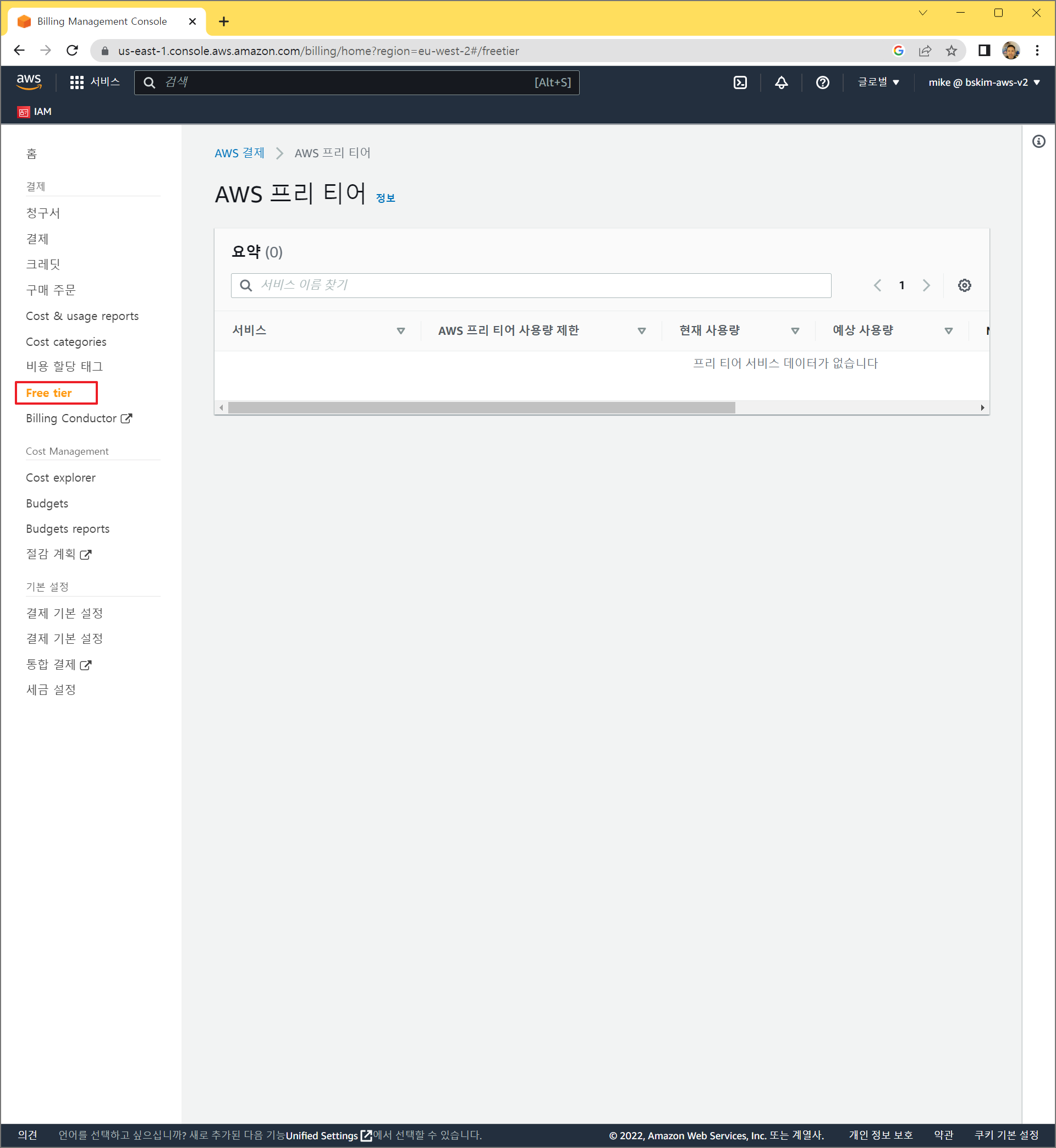
Task: Click the IAM favorite shortcut
Action: click(34, 112)
